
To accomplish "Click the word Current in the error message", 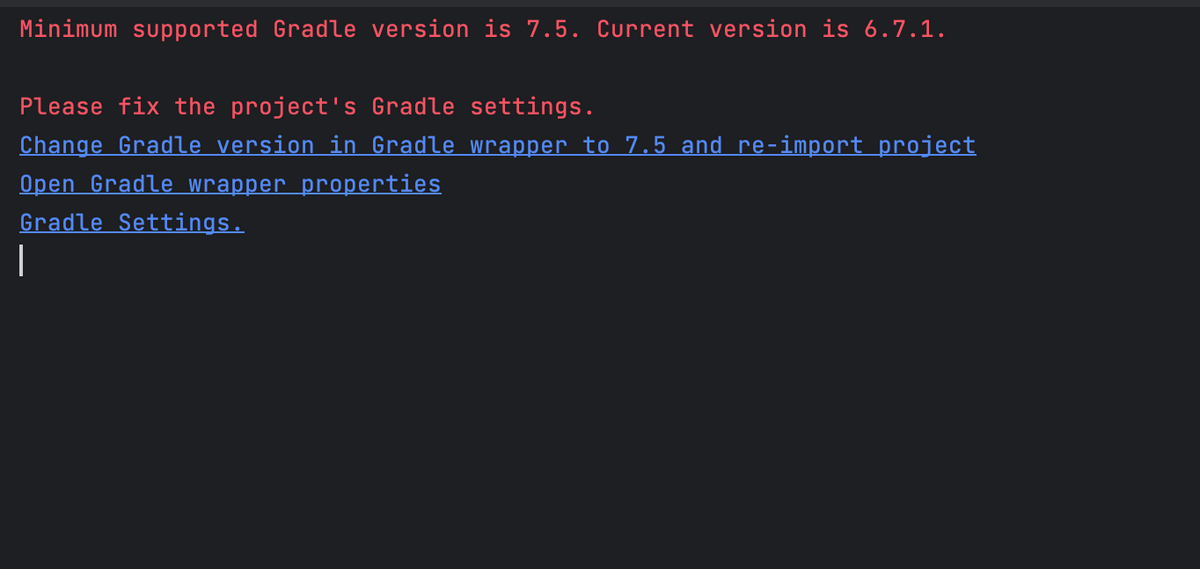I will click(x=645, y=29).
